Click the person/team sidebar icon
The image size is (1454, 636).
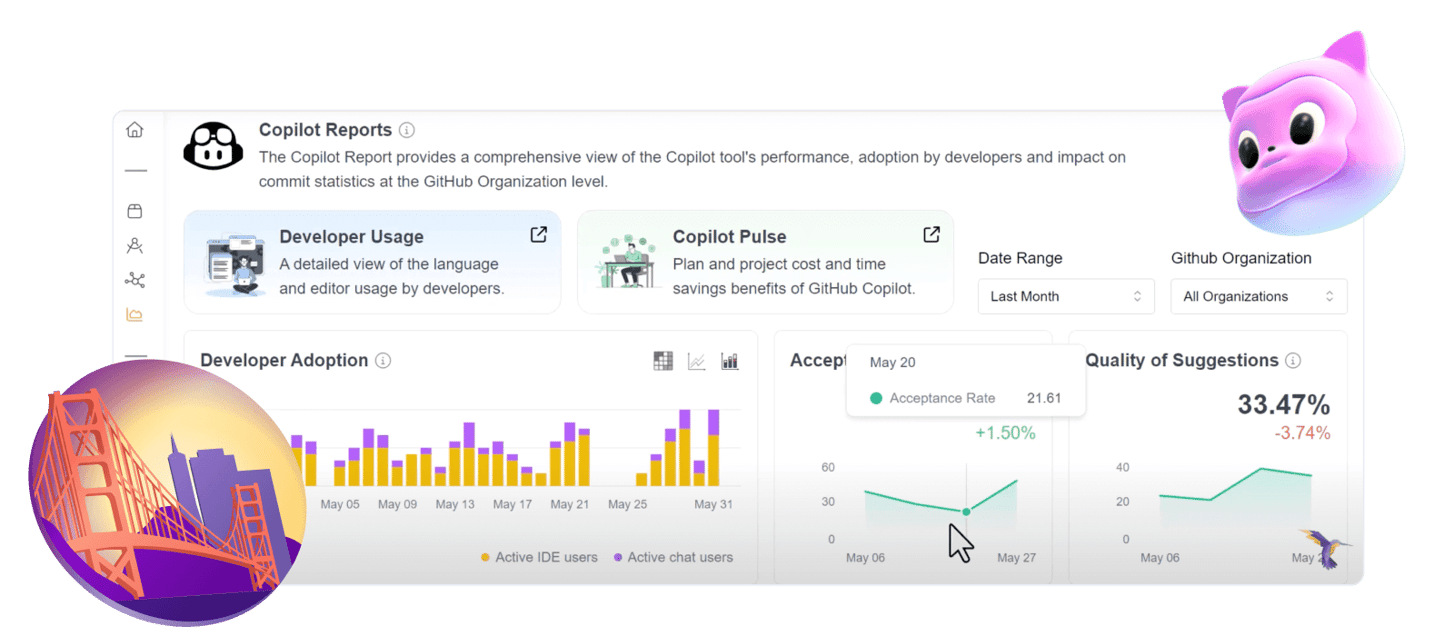(x=135, y=245)
